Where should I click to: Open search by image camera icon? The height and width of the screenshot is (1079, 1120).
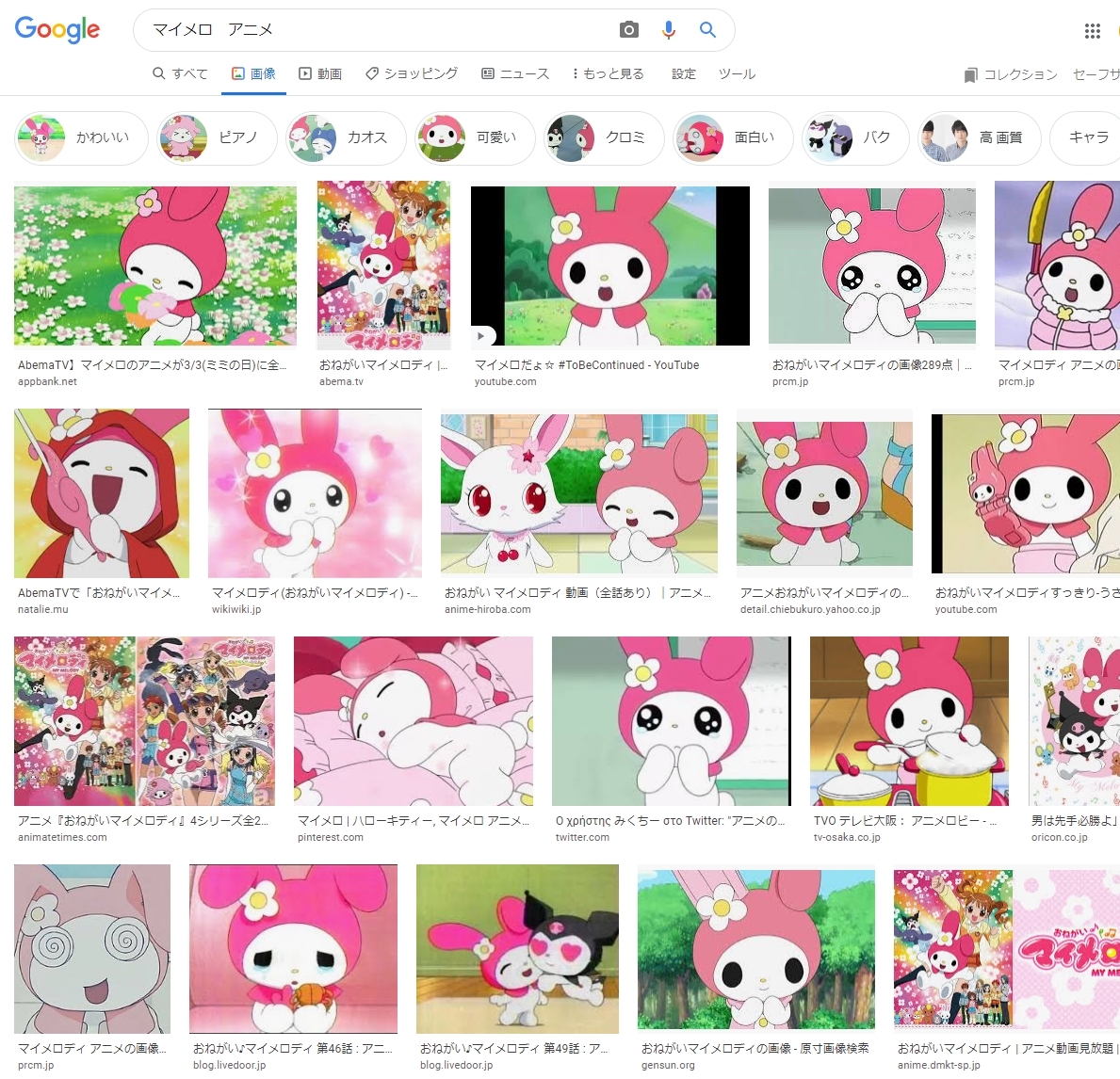(x=628, y=29)
